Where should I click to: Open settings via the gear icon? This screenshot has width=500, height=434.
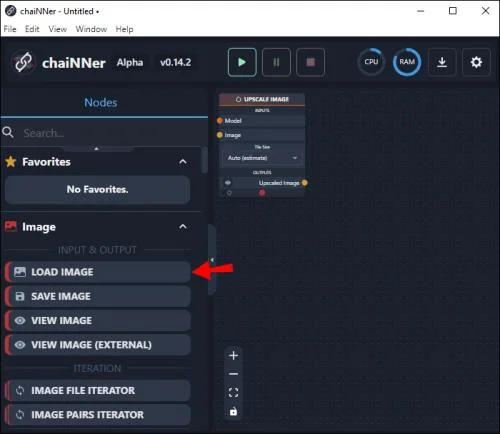coord(476,62)
